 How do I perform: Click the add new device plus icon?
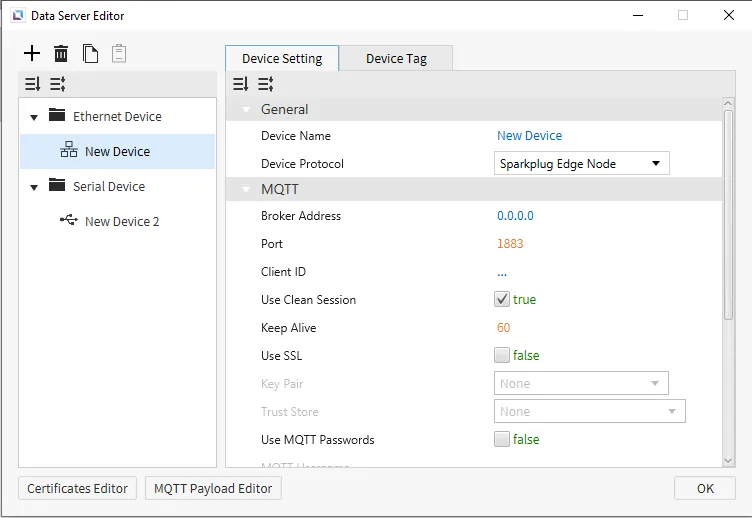pyautogui.click(x=33, y=54)
